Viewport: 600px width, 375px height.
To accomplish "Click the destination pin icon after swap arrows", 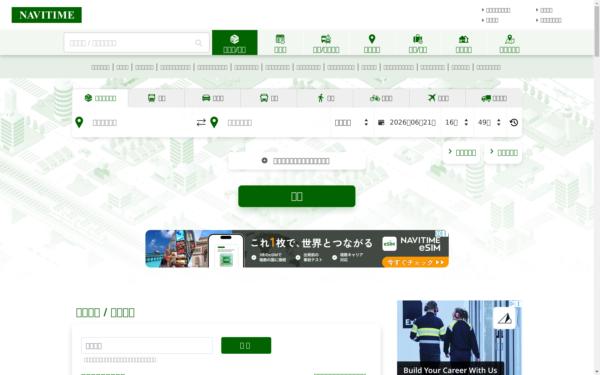I will tap(214, 122).
